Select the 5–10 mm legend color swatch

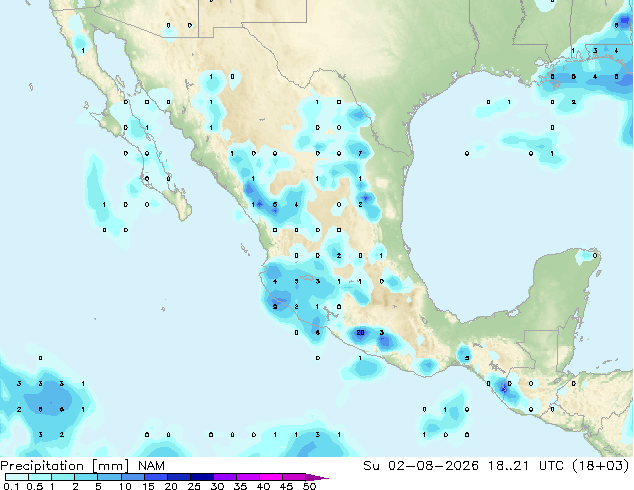(110, 477)
